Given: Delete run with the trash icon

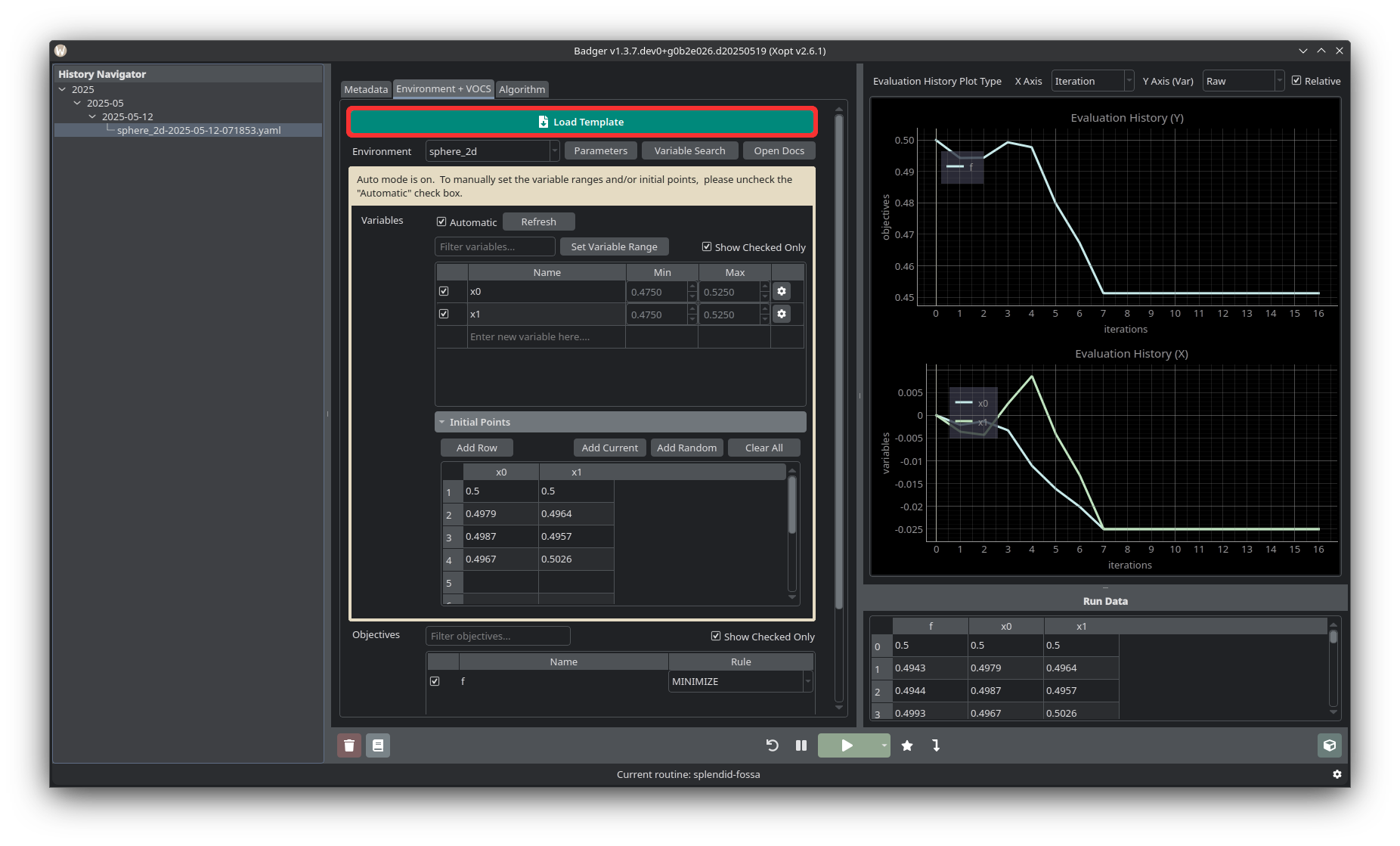Looking at the screenshot, I should 349,745.
